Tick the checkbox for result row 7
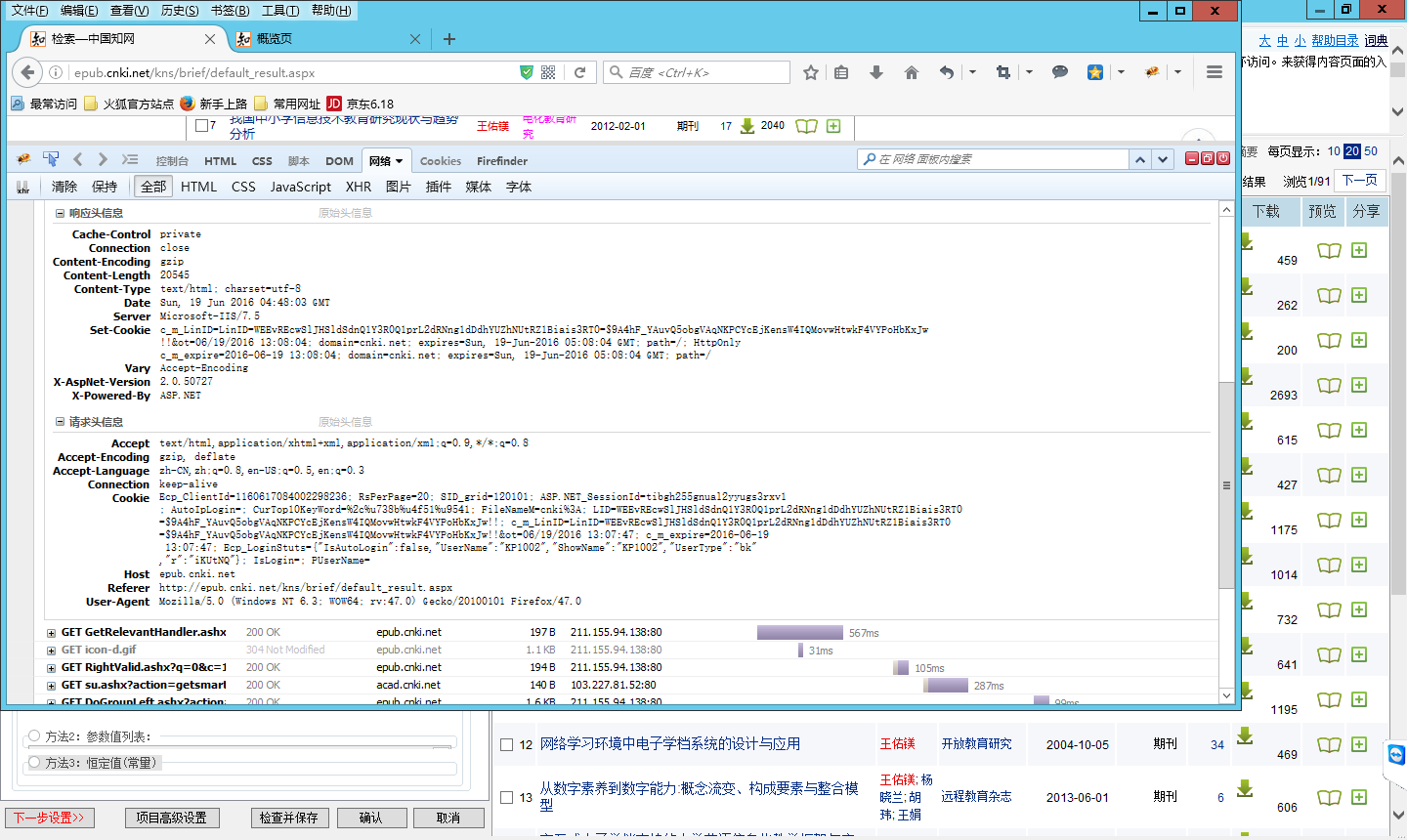 tap(201, 126)
